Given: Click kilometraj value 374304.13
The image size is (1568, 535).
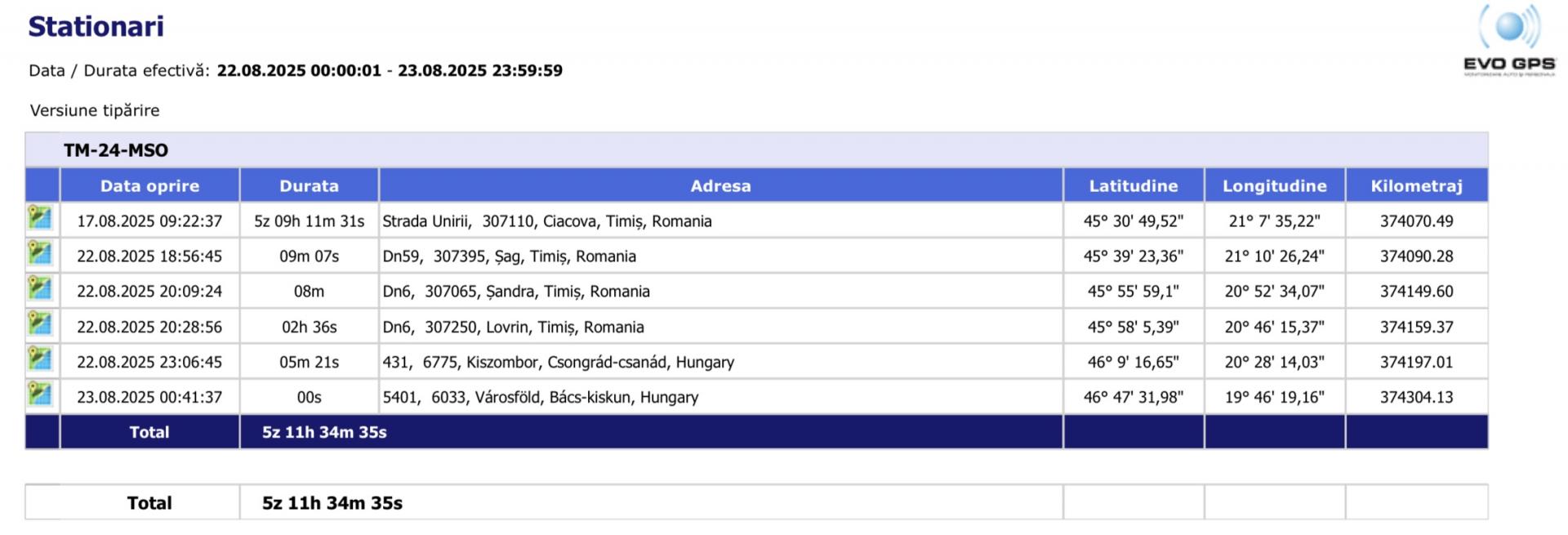Looking at the screenshot, I should [x=1416, y=397].
